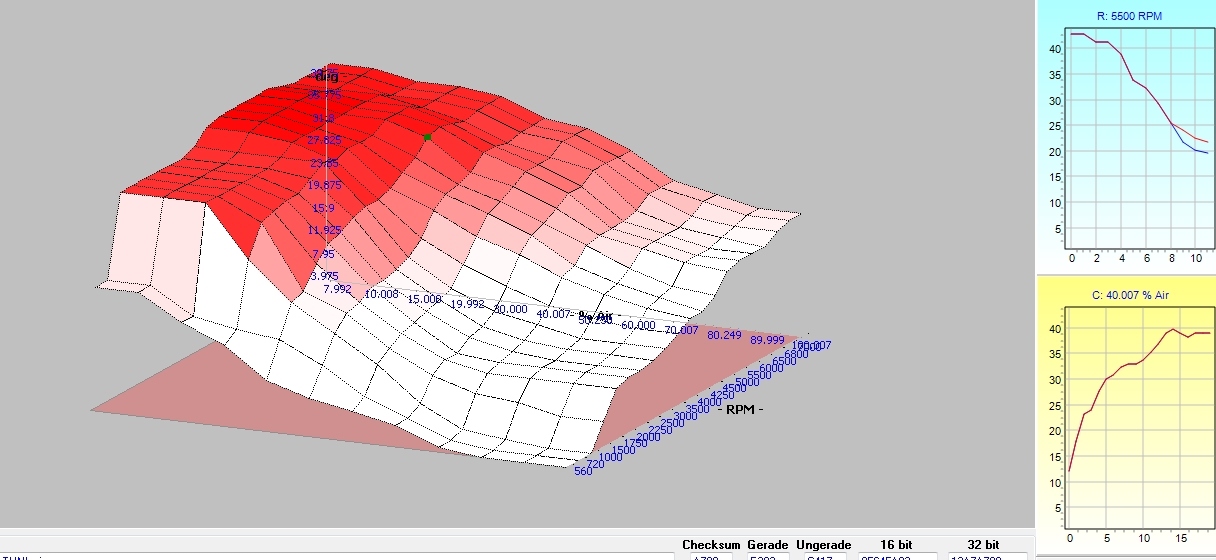Click the '16 bit' column header
This screenshot has width=1216, height=560.
point(897,545)
